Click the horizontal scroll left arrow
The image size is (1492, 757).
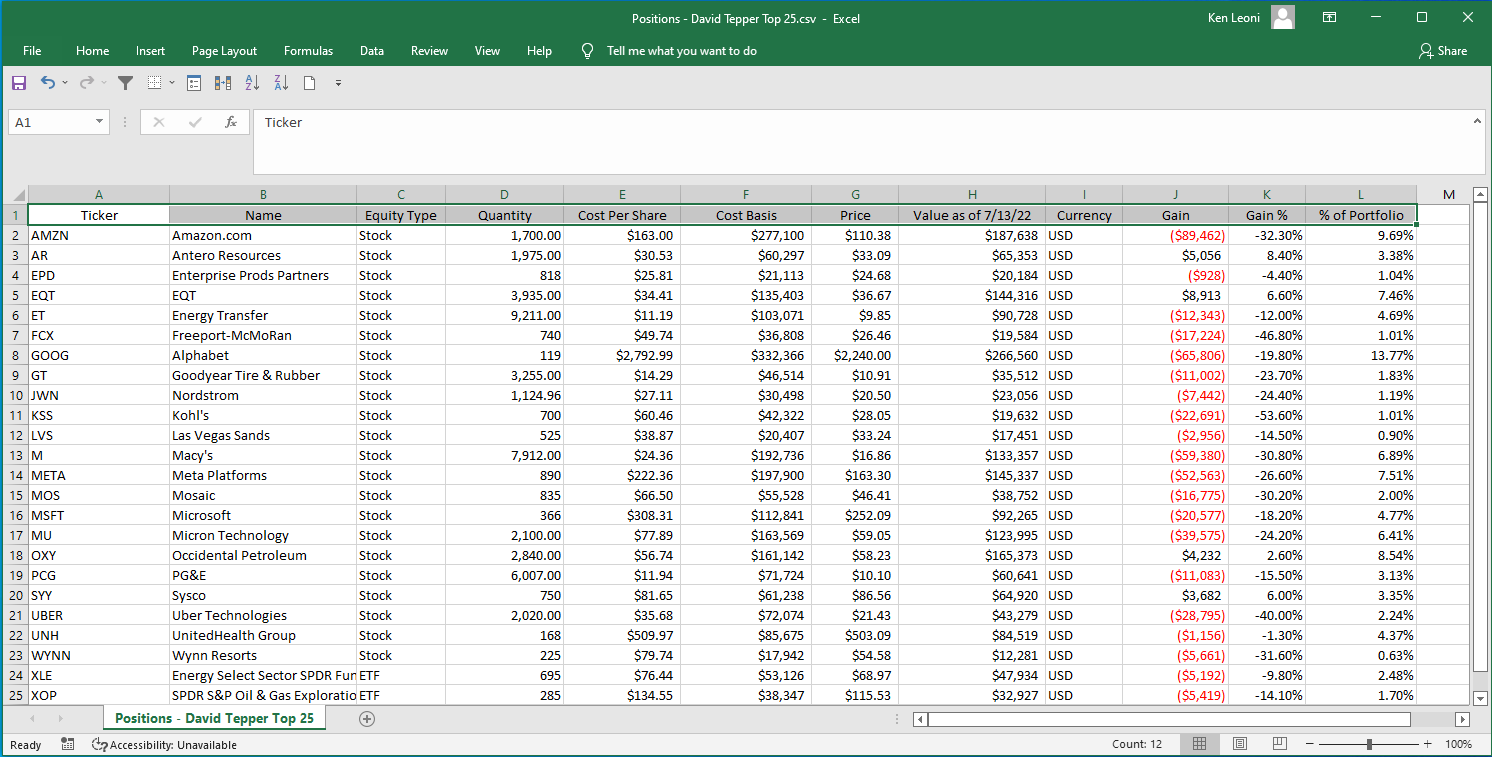tap(920, 719)
